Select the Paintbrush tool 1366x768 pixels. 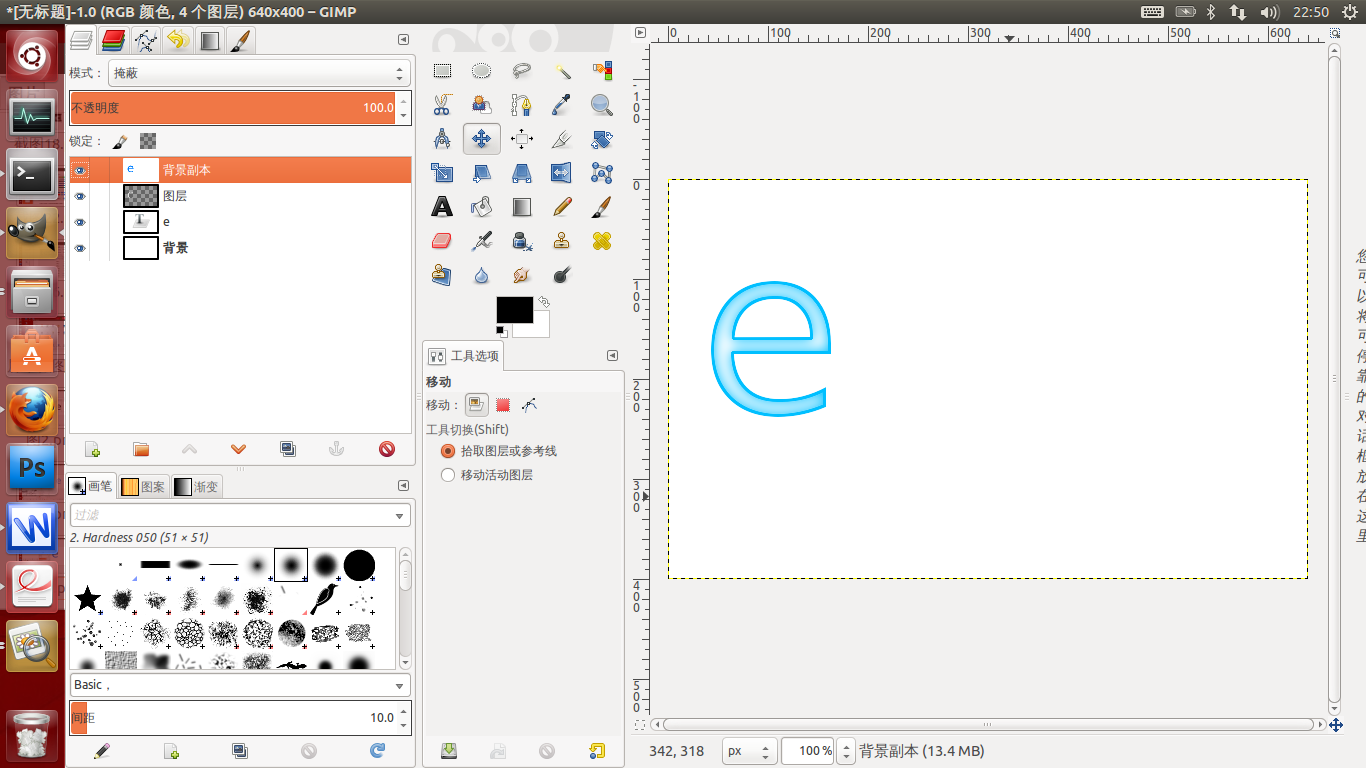click(601, 207)
